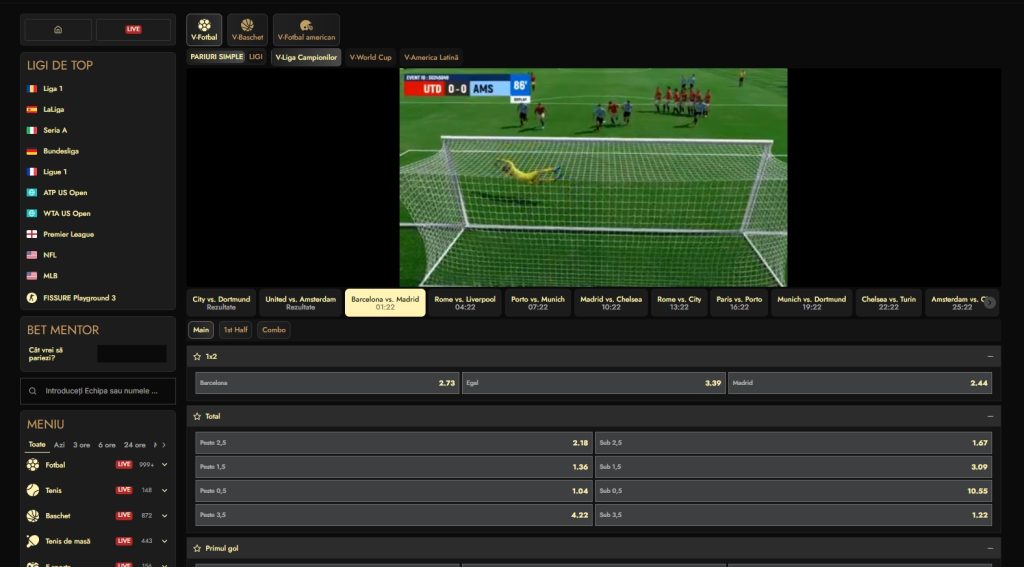Click the time filter next arrow
Screen dimensions: 1024x567
click(164, 445)
